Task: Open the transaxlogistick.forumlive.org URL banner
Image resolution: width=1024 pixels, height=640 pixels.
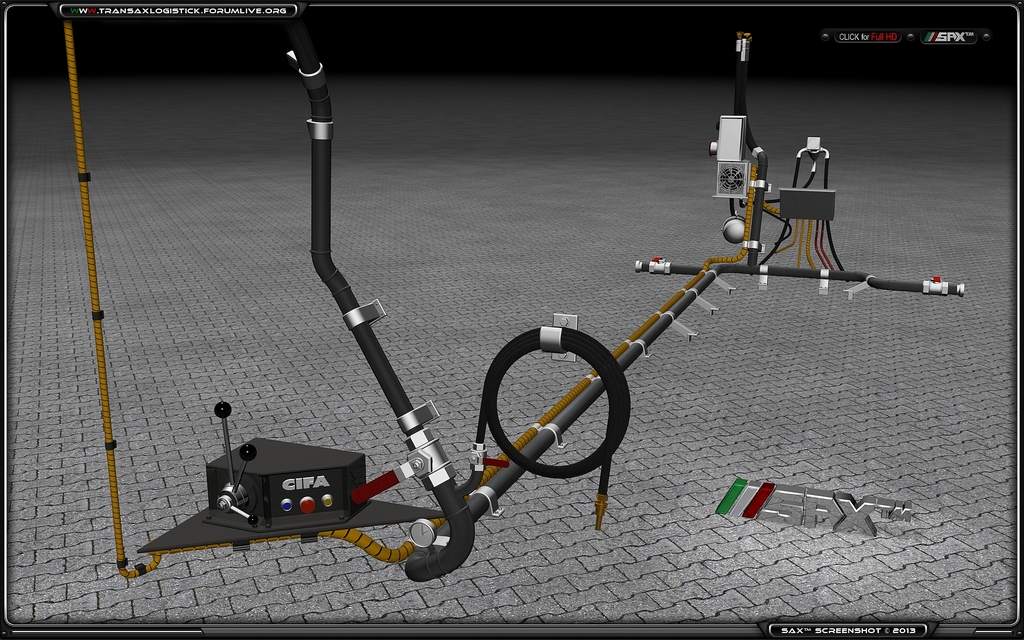Action: coord(178,10)
